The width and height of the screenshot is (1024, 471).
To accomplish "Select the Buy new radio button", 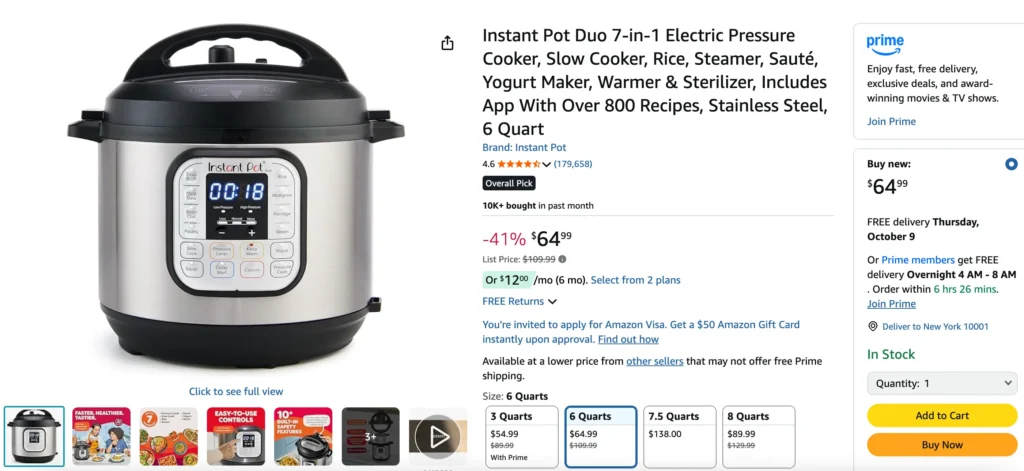I will [x=1011, y=165].
